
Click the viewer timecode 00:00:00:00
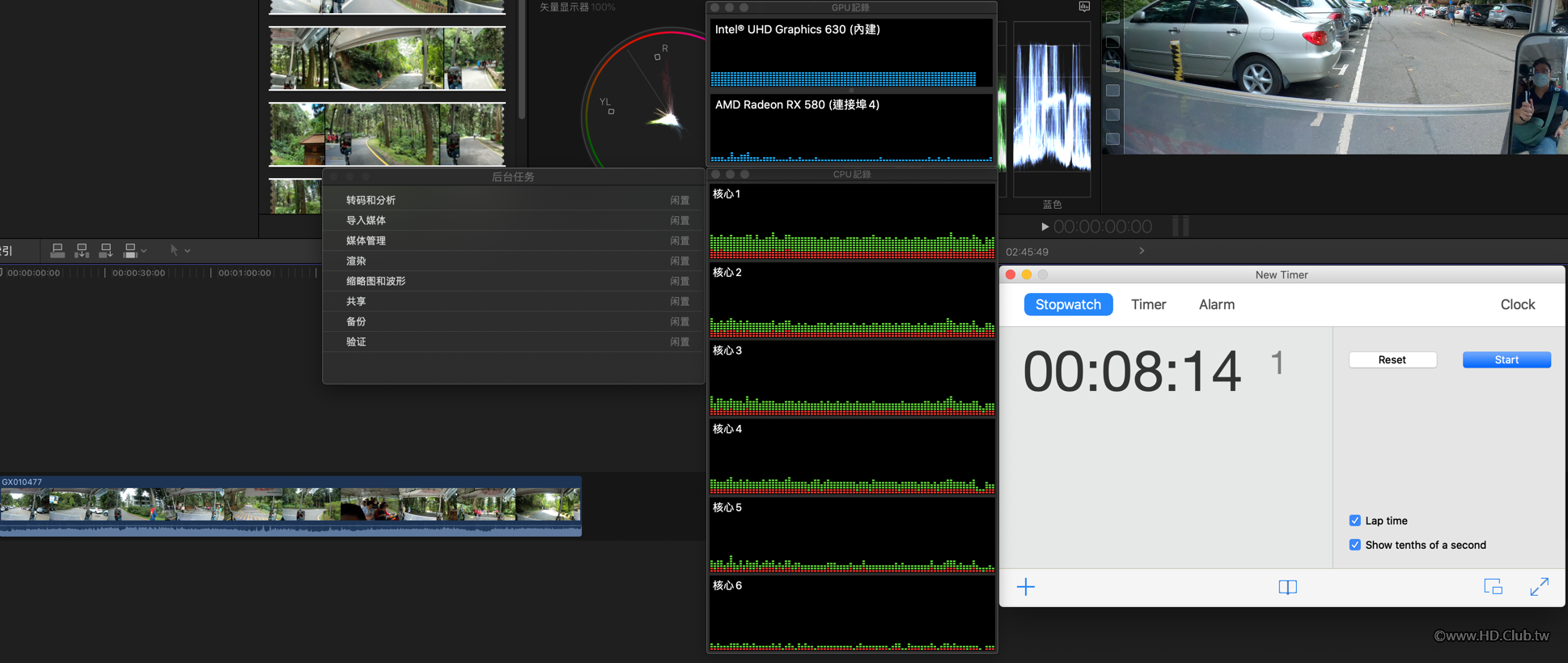tap(1103, 227)
